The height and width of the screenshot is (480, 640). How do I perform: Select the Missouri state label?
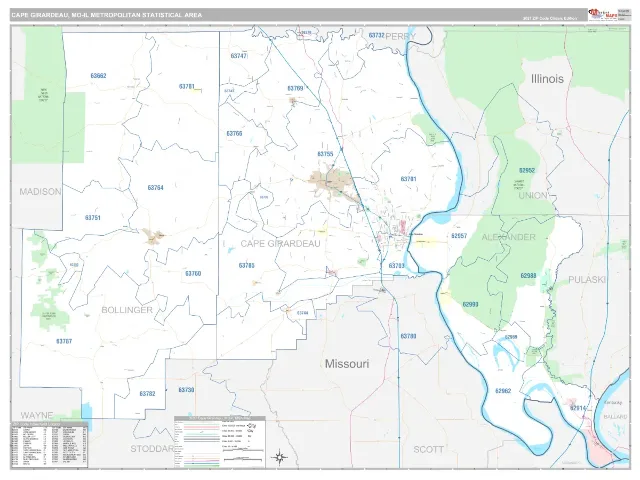click(347, 364)
